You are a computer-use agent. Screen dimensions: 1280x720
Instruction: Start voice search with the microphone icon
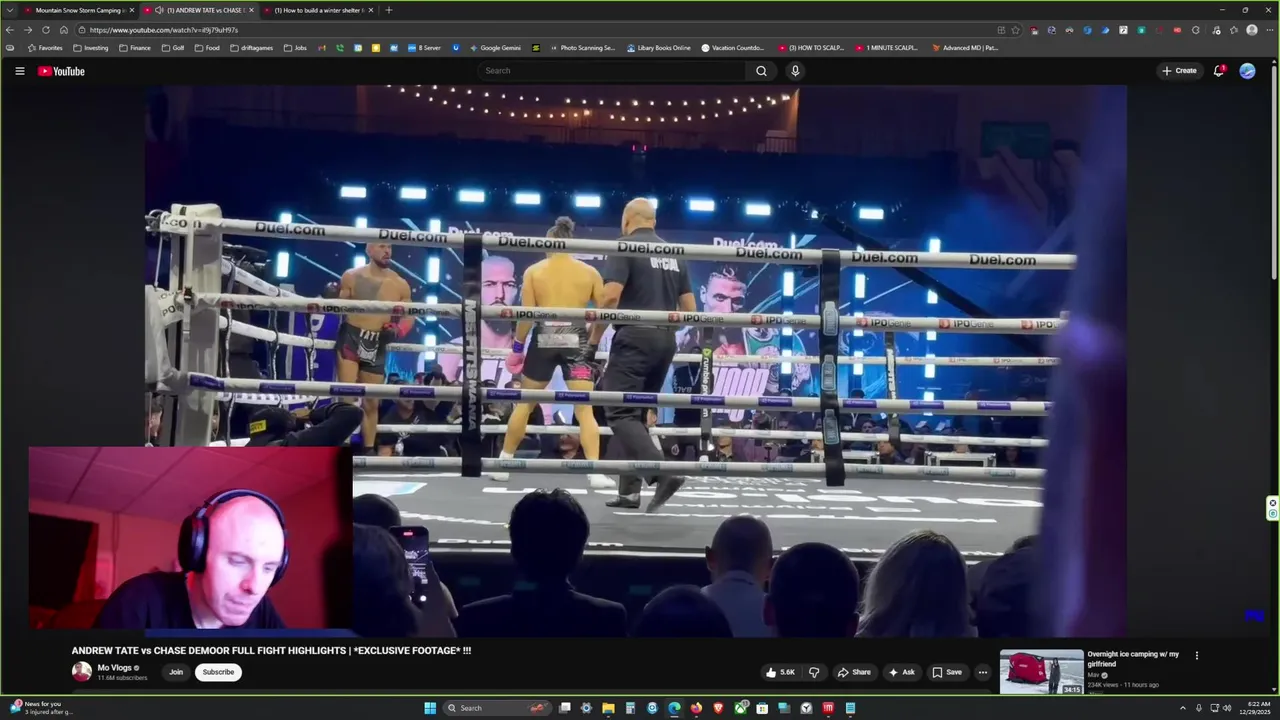click(x=795, y=71)
